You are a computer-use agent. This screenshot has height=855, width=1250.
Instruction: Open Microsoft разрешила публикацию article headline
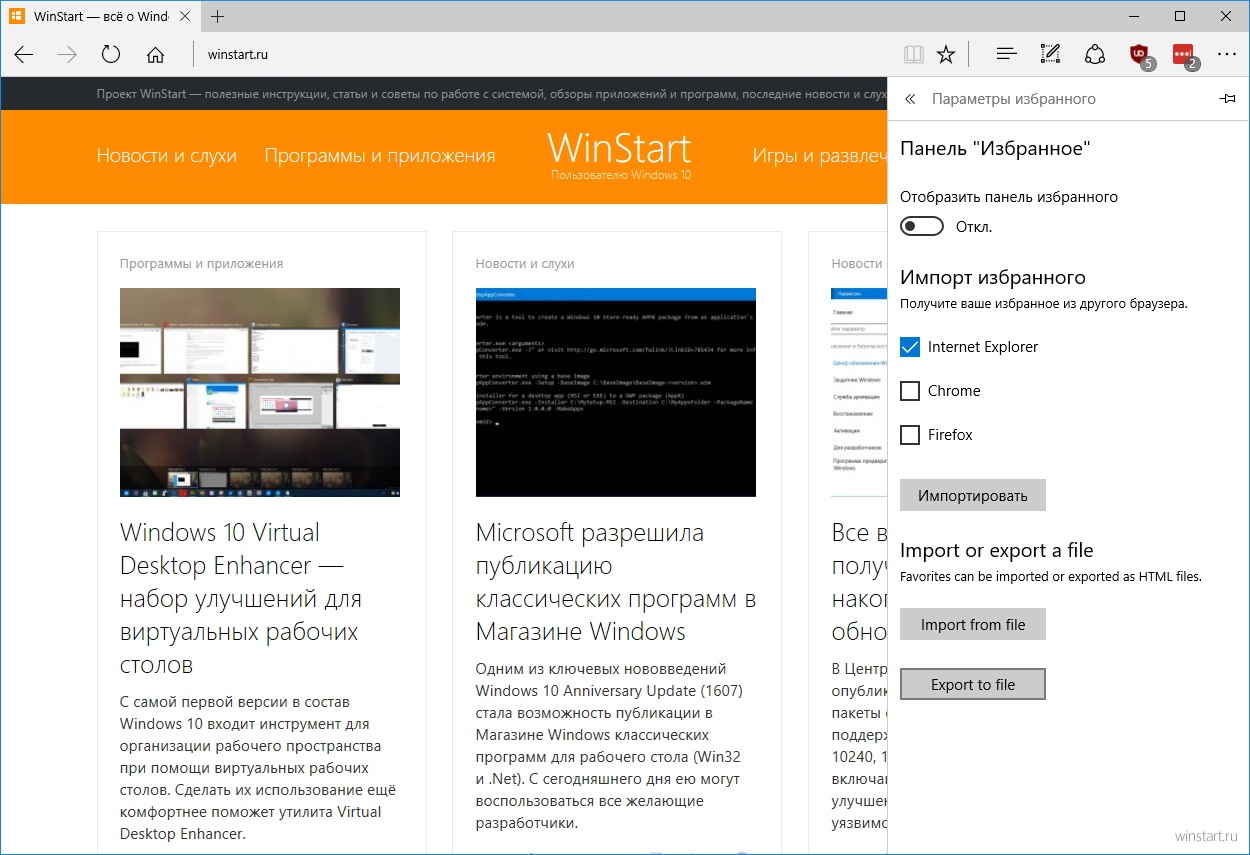tap(616, 581)
